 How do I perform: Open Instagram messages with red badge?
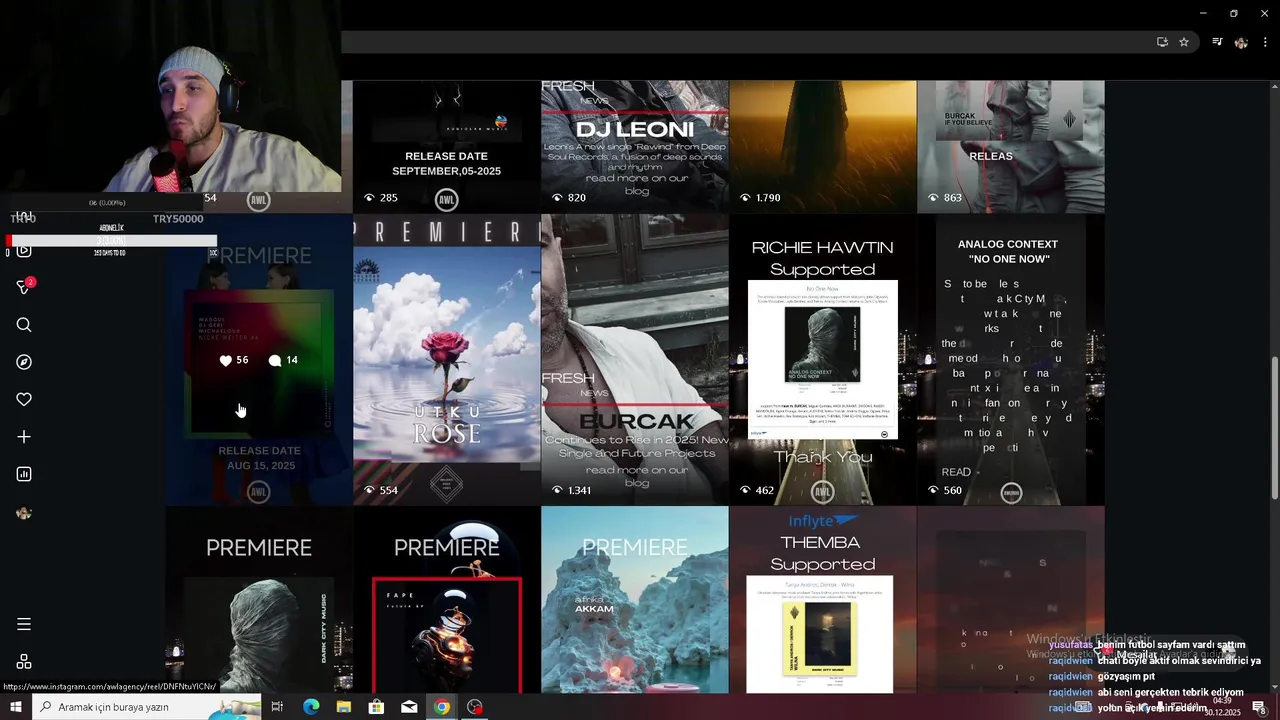pyautogui.click(x=25, y=287)
